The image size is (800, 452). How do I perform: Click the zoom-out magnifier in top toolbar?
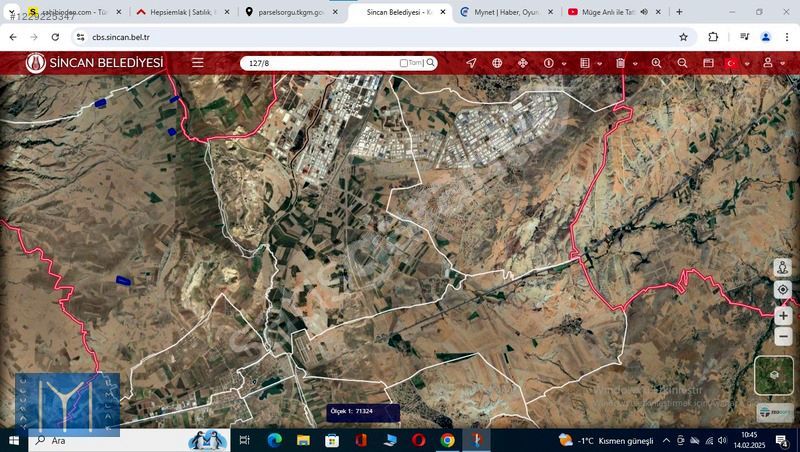682,63
